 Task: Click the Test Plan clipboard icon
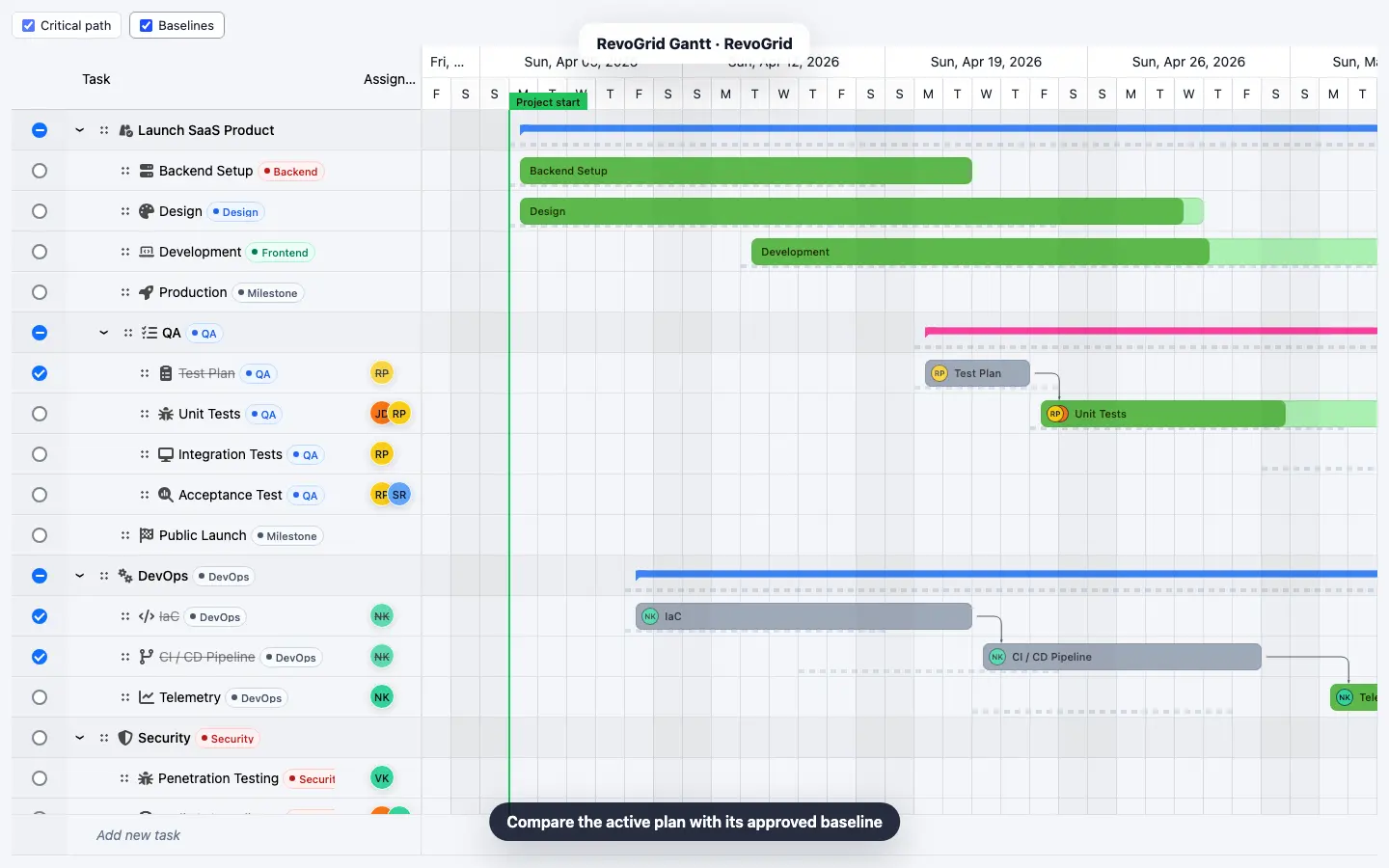(166, 373)
